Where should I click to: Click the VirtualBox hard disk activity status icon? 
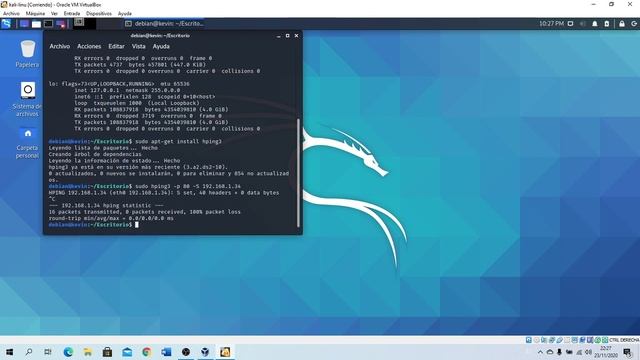[x=529, y=340]
